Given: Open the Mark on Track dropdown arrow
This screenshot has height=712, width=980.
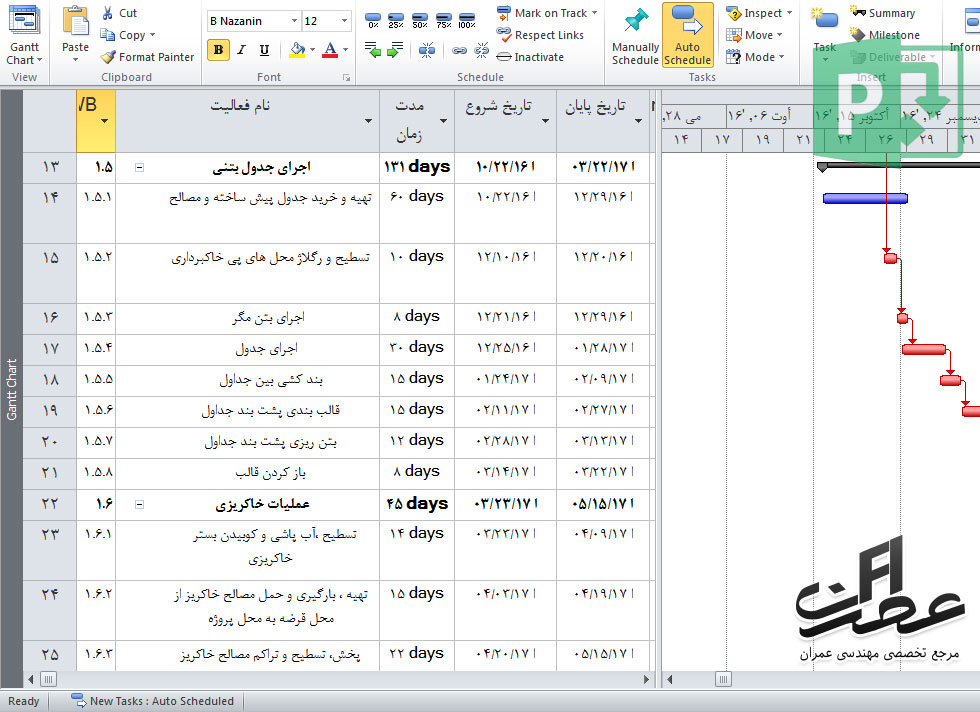Looking at the screenshot, I should pyautogui.click(x=594, y=13).
